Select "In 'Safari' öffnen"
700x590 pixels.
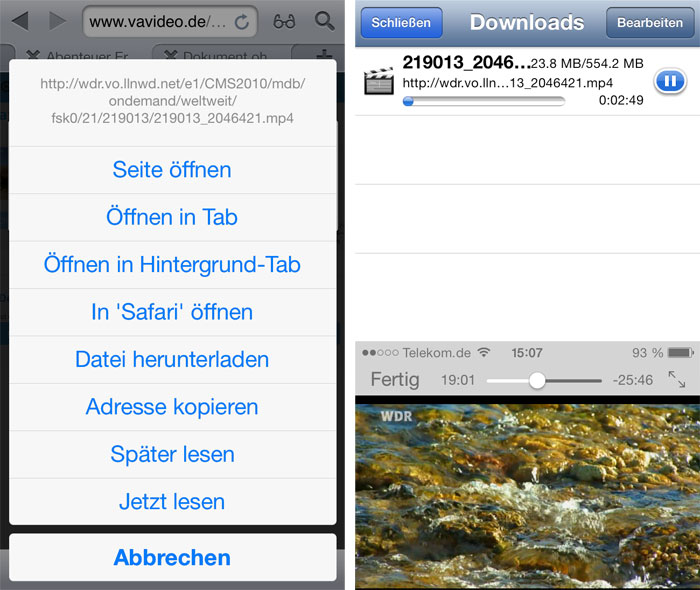(172, 312)
